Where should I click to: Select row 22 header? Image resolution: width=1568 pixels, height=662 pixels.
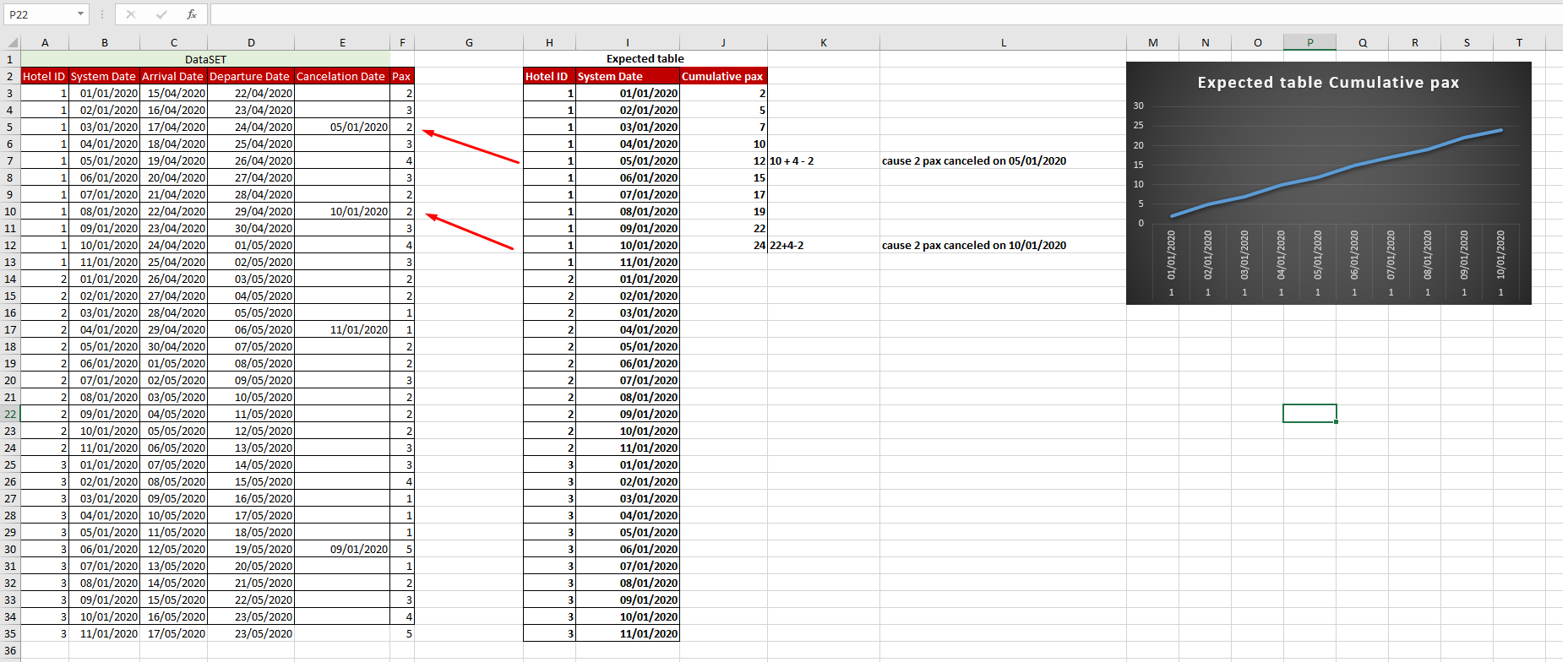(10, 414)
